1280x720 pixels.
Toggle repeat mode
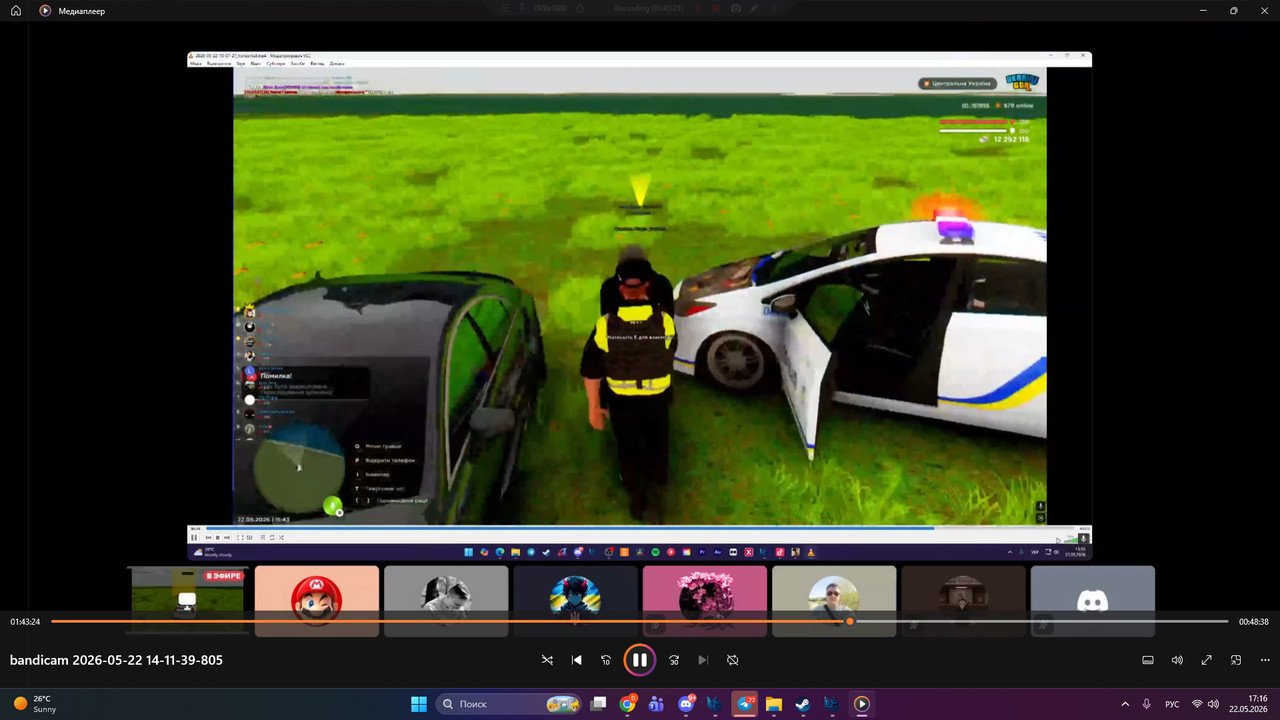(732, 660)
